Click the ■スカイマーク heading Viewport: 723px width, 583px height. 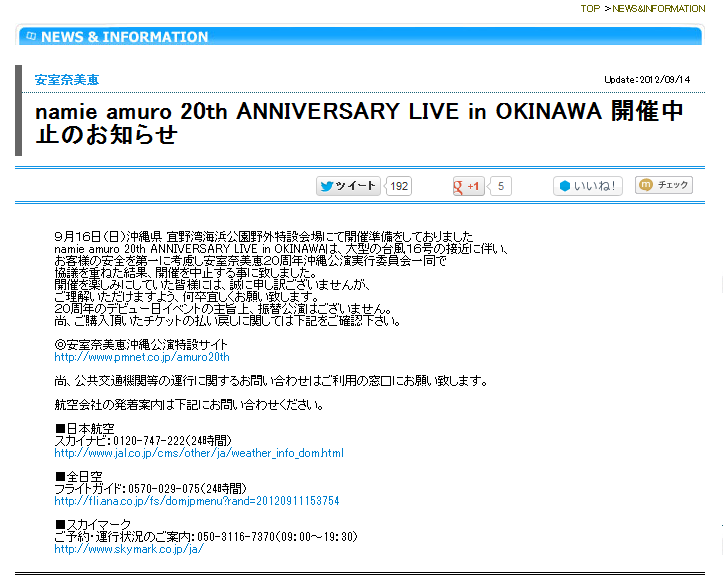tap(93, 524)
